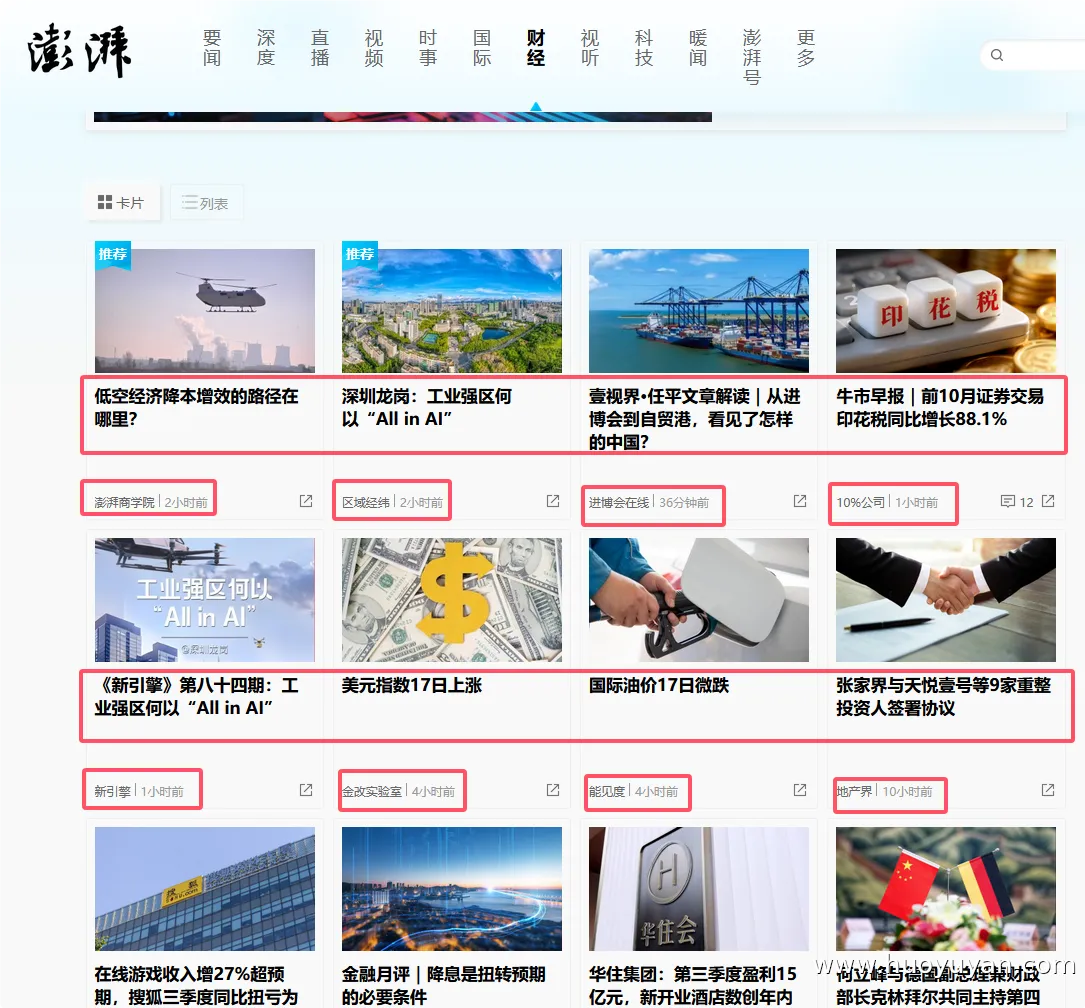Open the external link icon on 牛市早报 card
The image size is (1085, 1008).
point(1046,501)
